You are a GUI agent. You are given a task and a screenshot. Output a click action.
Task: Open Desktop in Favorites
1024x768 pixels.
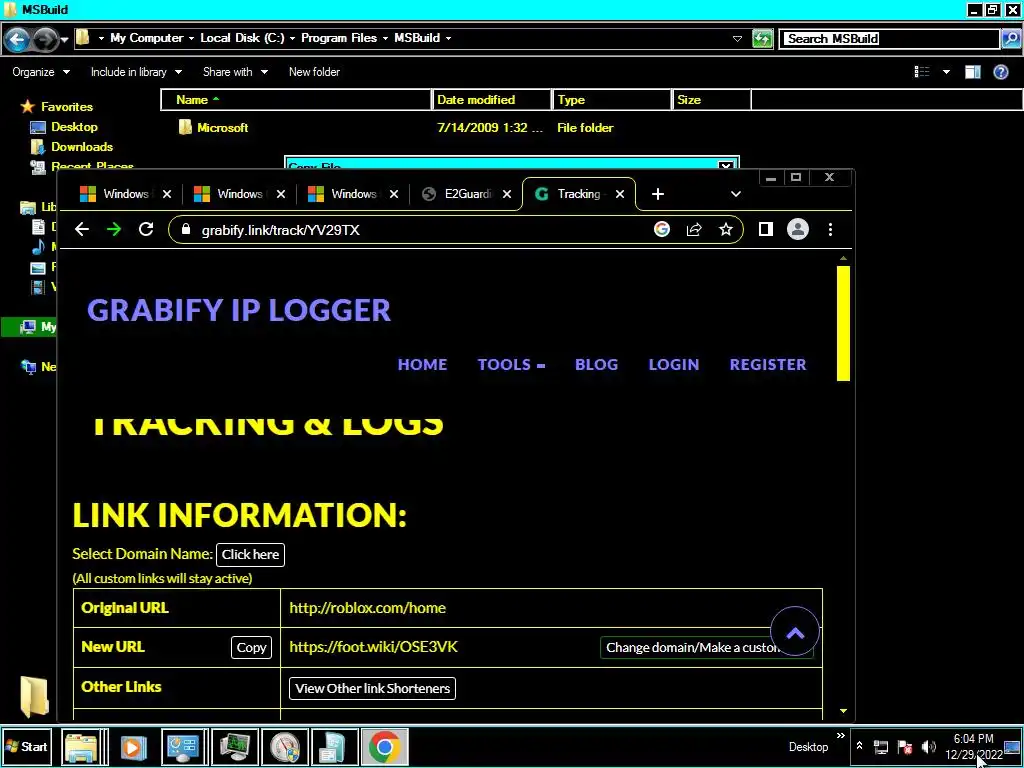point(64,127)
